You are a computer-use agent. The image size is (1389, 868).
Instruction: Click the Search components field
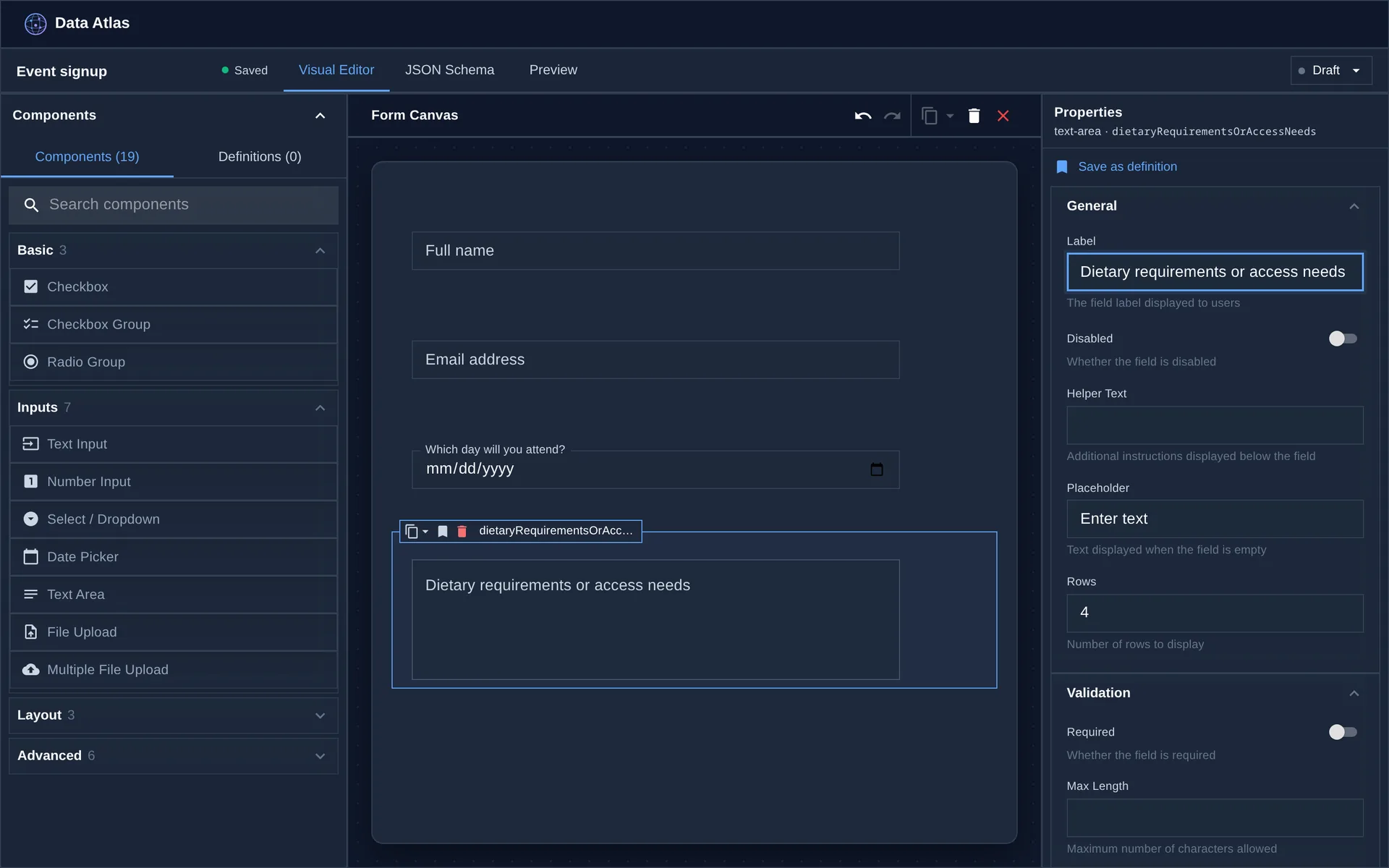(174, 205)
